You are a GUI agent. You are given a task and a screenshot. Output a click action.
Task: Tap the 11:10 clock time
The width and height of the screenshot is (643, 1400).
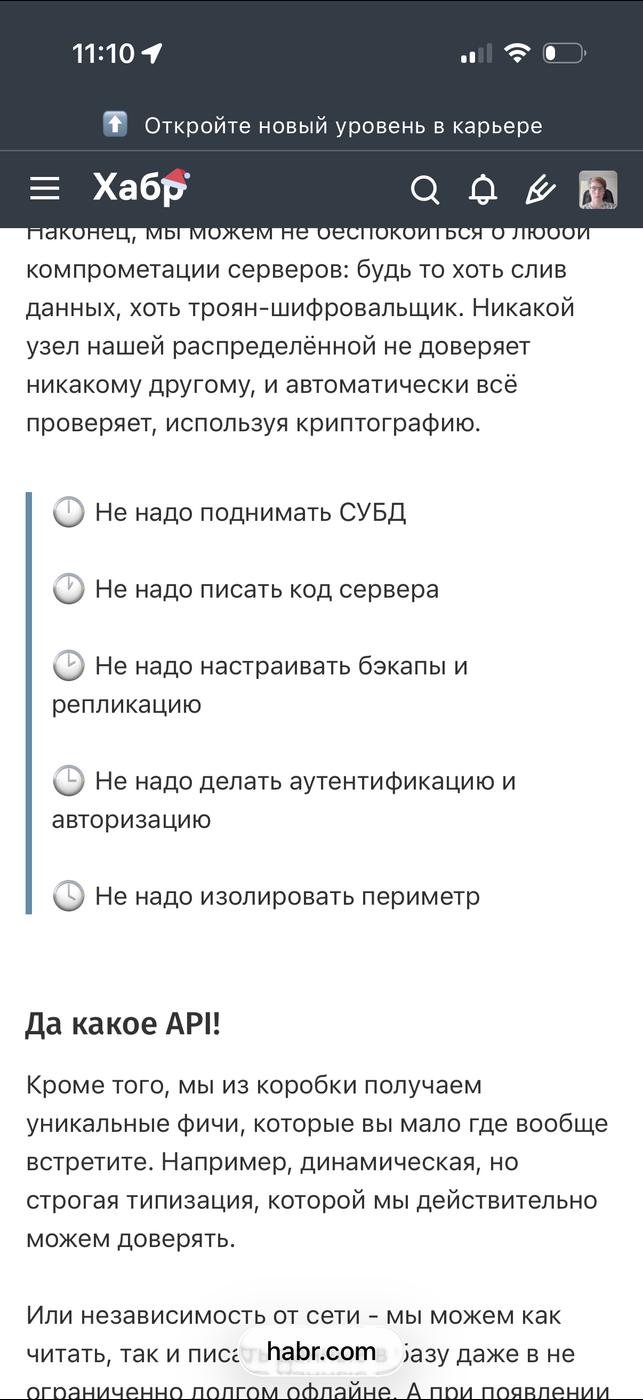point(103,54)
